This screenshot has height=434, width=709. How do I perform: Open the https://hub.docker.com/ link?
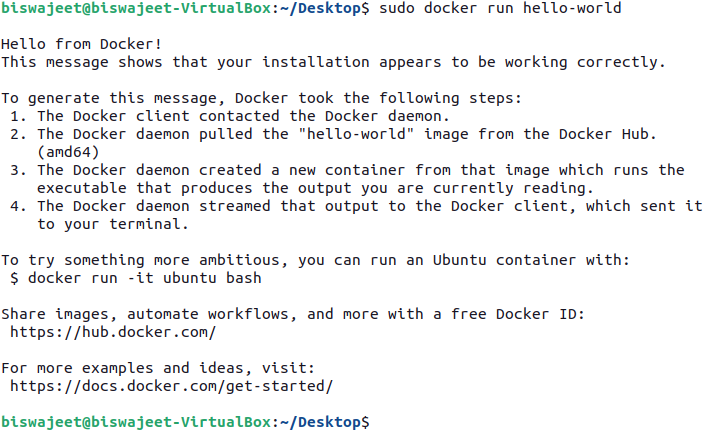[112, 332]
